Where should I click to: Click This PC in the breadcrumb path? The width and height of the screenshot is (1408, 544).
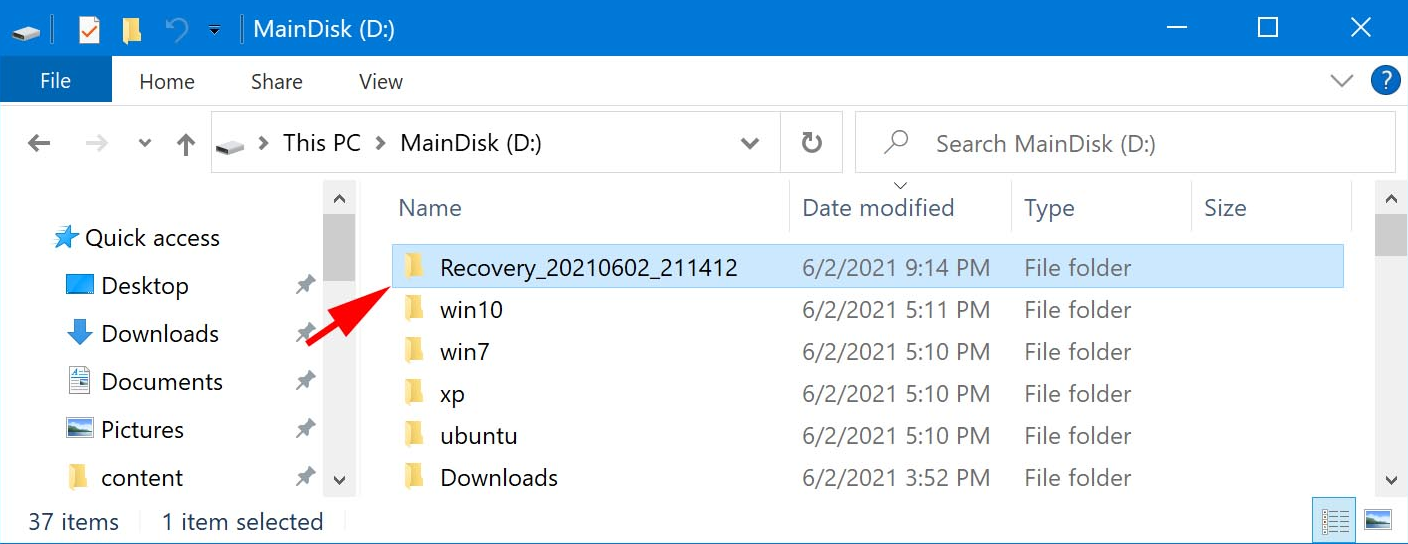click(x=321, y=143)
